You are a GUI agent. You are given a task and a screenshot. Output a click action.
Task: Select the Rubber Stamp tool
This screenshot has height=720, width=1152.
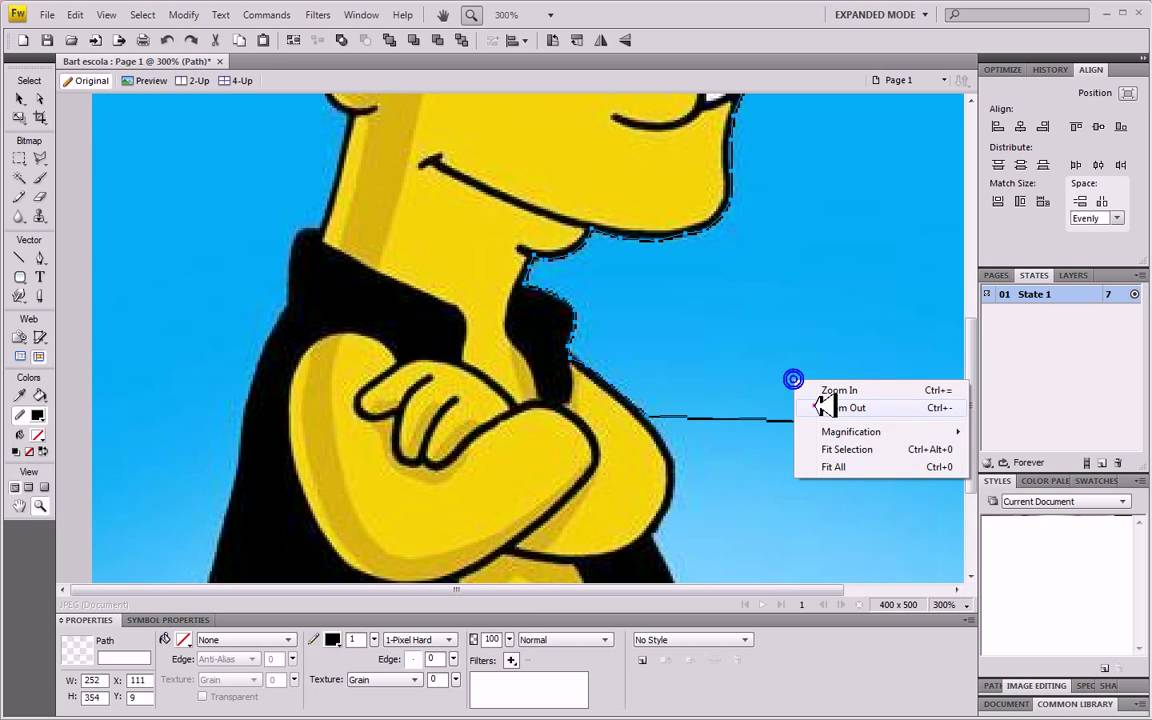[x=40, y=216]
